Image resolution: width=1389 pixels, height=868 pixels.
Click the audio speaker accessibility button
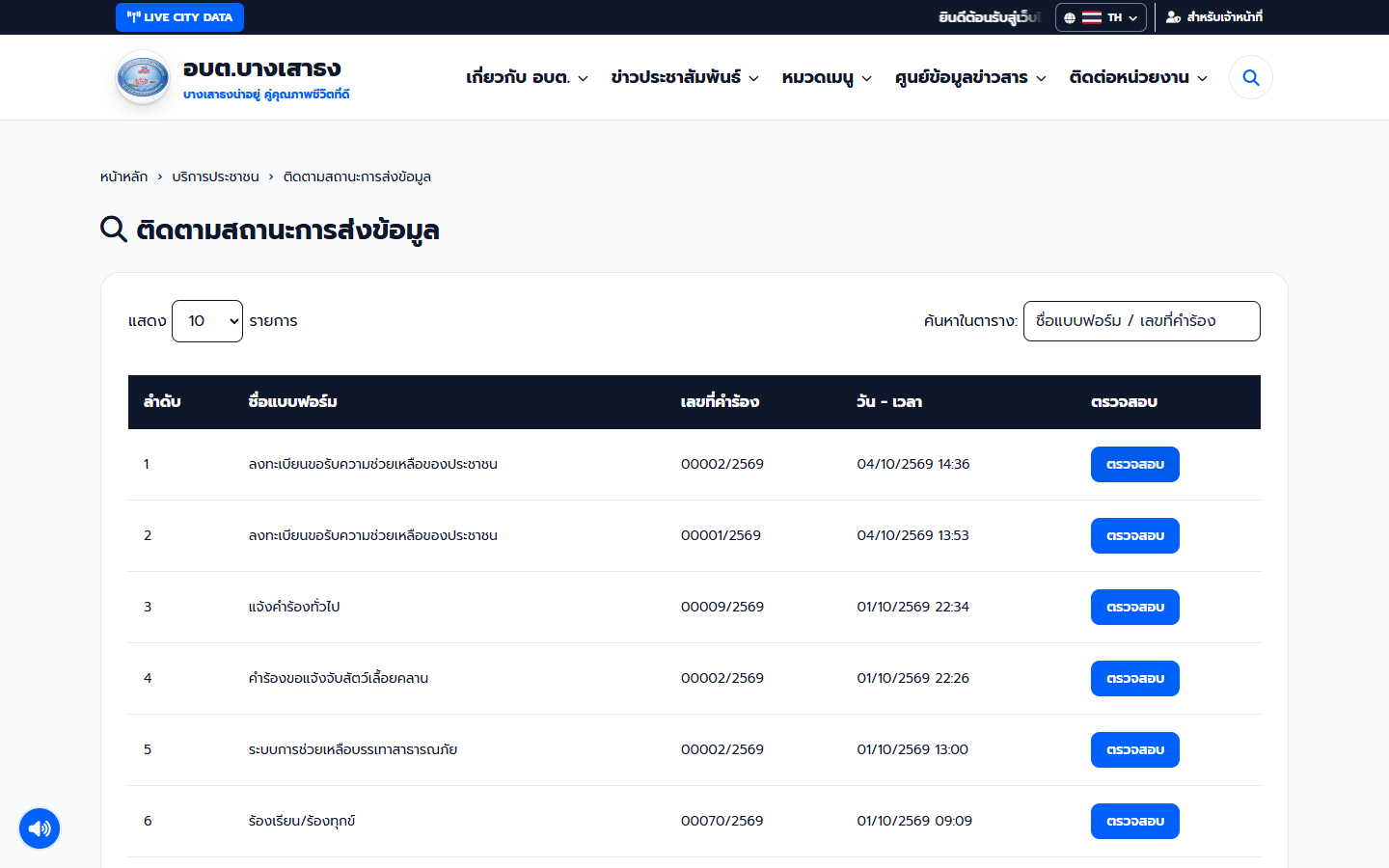(40, 828)
